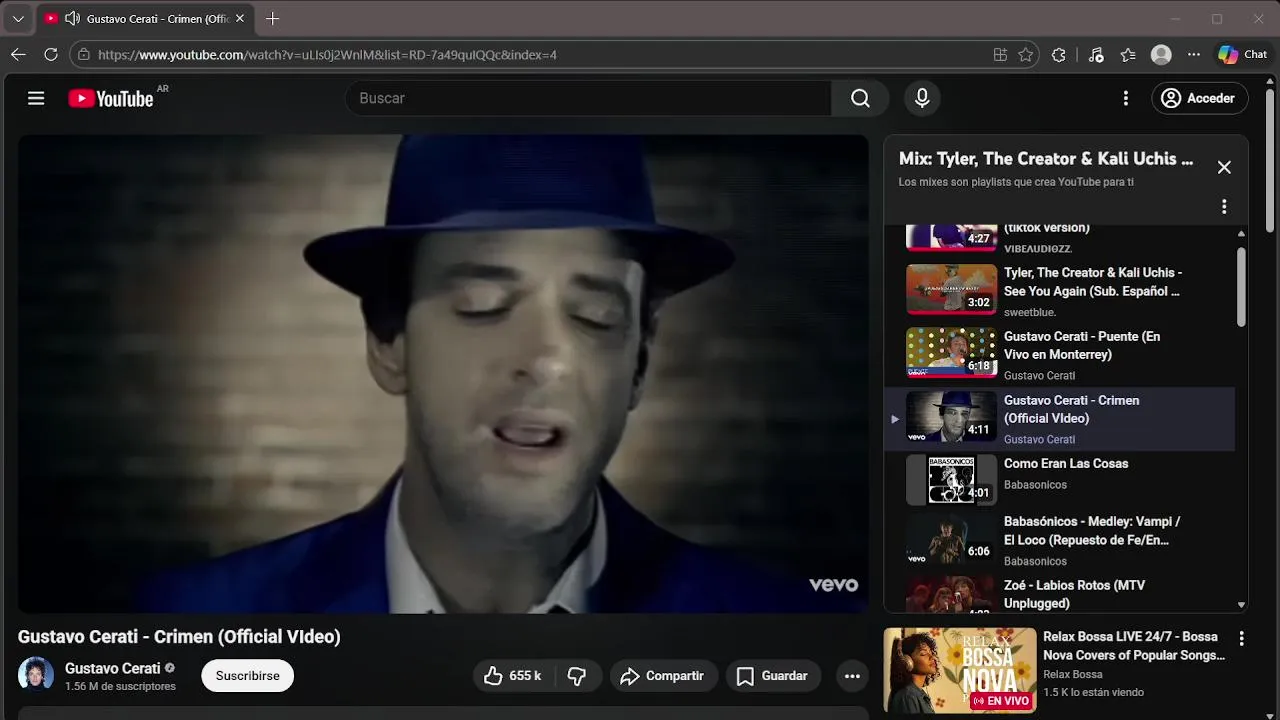This screenshot has height=720, width=1280.
Task: Click the search magnifier button
Action: pyautogui.click(x=860, y=98)
